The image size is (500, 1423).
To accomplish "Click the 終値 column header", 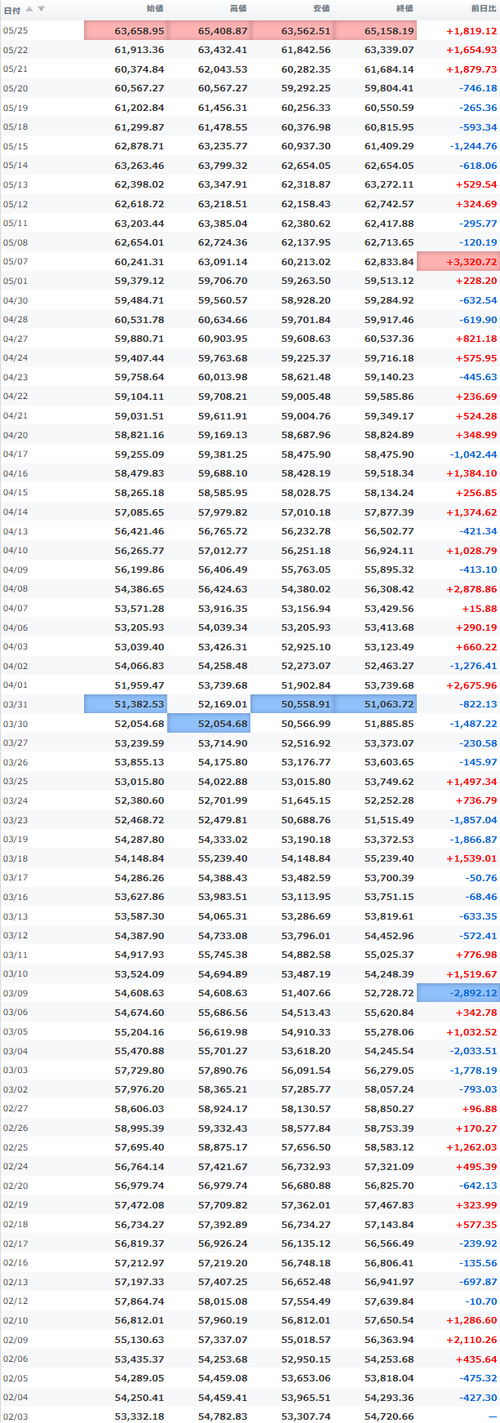I will coord(404,10).
